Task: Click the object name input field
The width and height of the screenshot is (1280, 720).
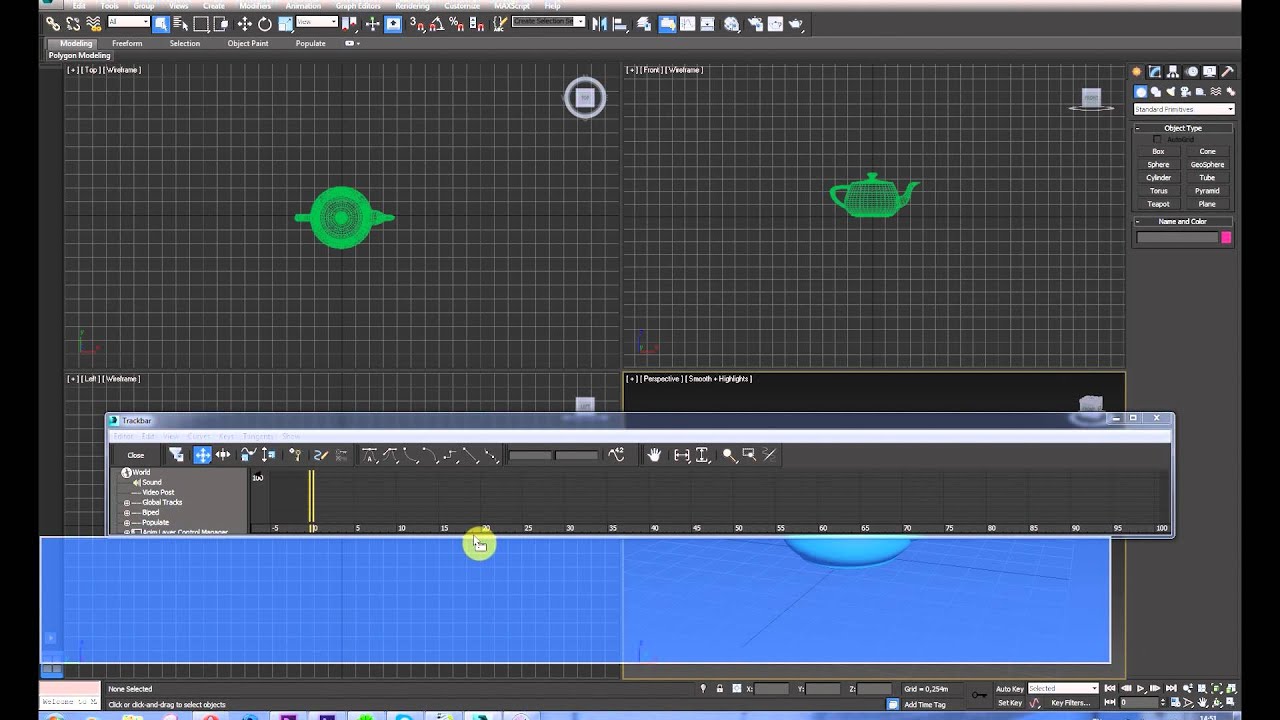Action: (x=1177, y=237)
